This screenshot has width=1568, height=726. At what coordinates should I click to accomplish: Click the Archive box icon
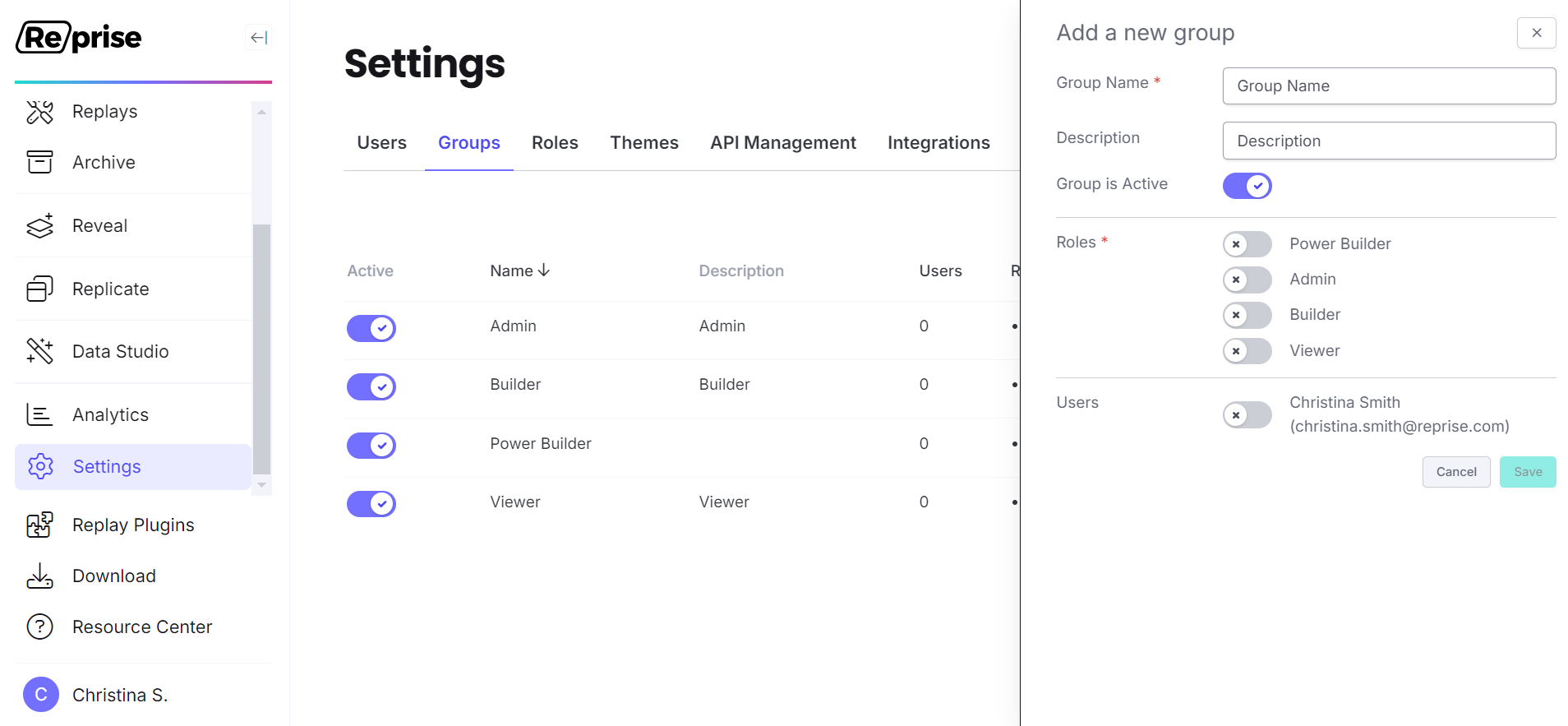click(39, 162)
